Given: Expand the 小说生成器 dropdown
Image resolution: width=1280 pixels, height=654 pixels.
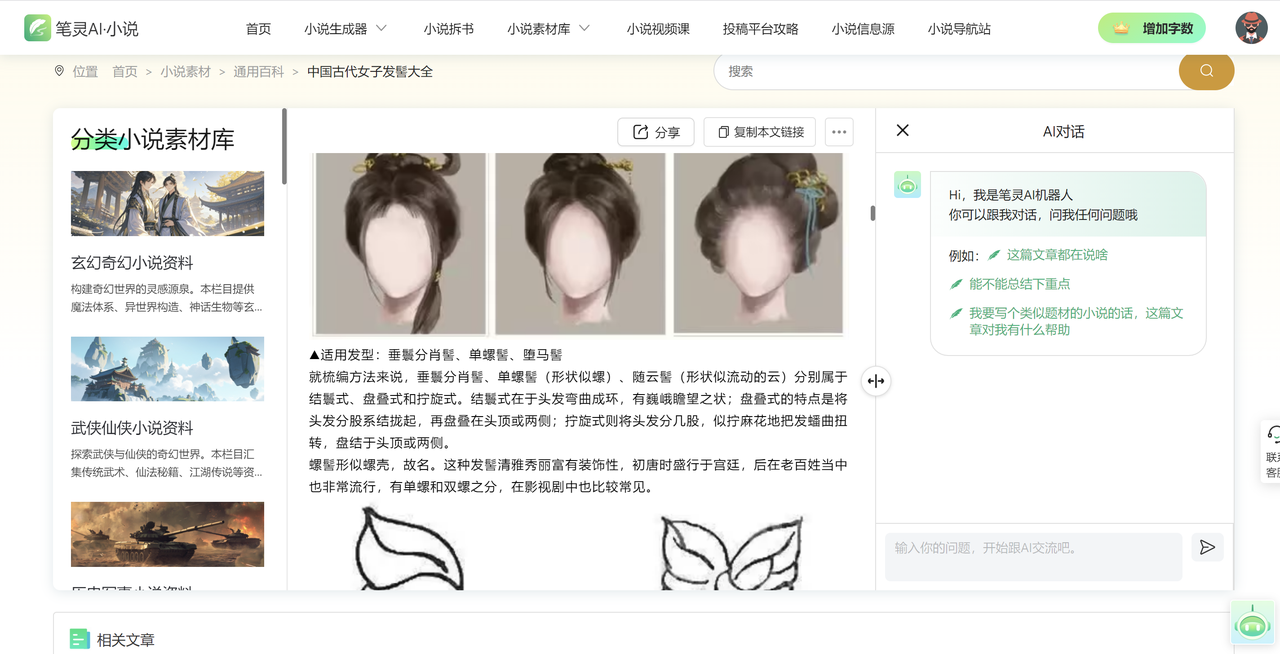Looking at the screenshot, I should pos(345,29).
